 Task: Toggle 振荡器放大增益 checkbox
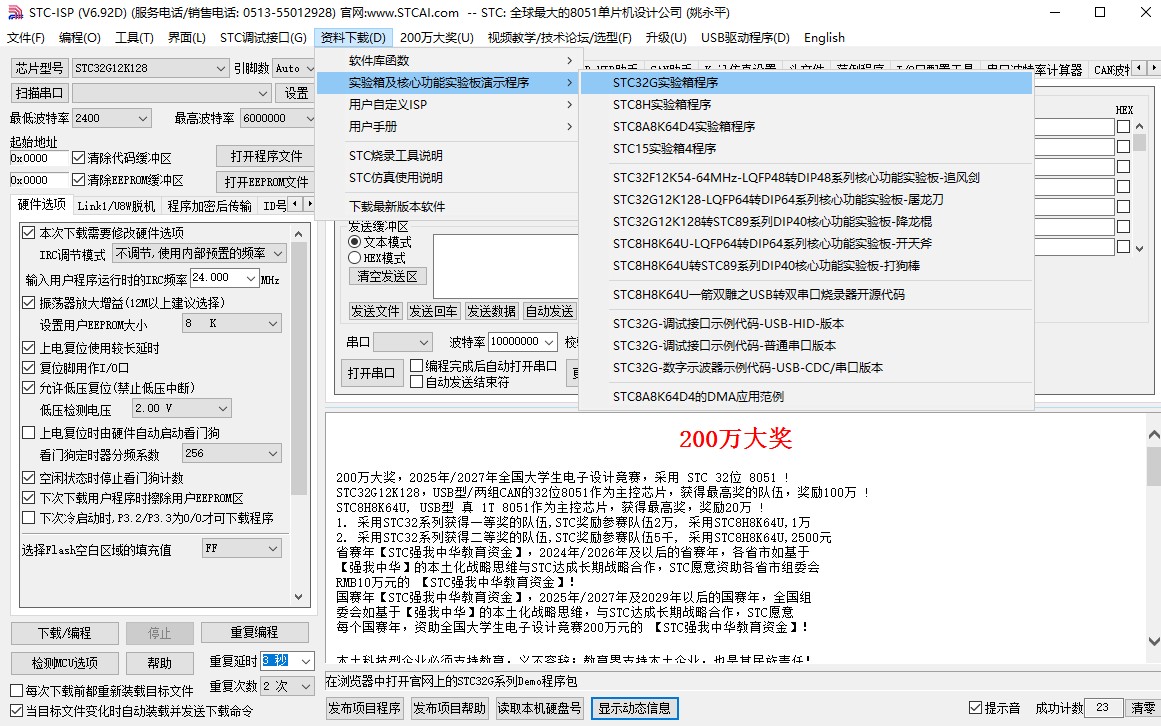(29, 303)
